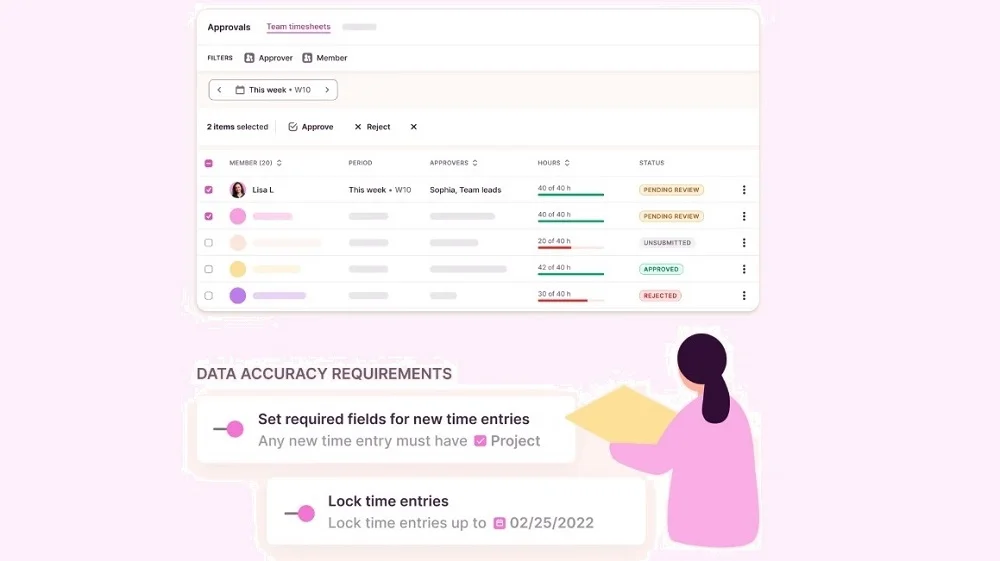Switch to the Approvals tab
This screenshot has width=1000, height=561.
pos(229,27)
